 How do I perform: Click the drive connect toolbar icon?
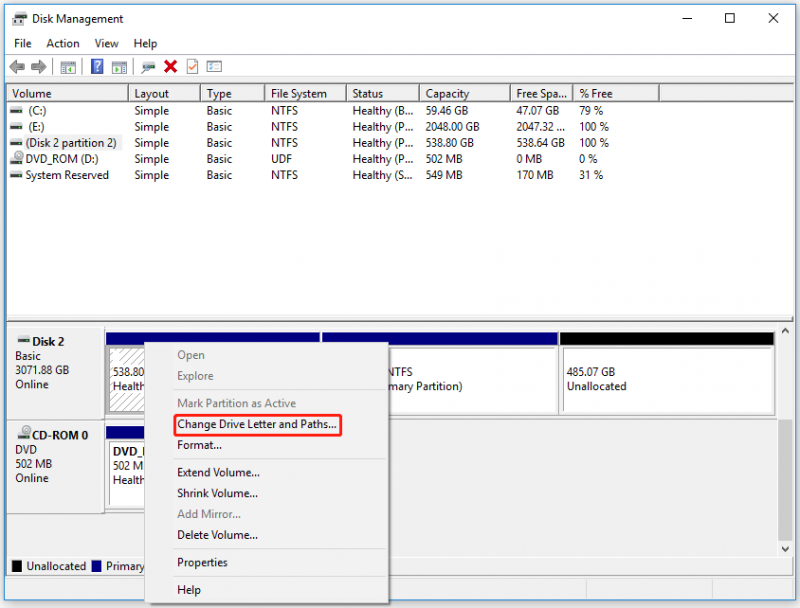click(148, 67)
